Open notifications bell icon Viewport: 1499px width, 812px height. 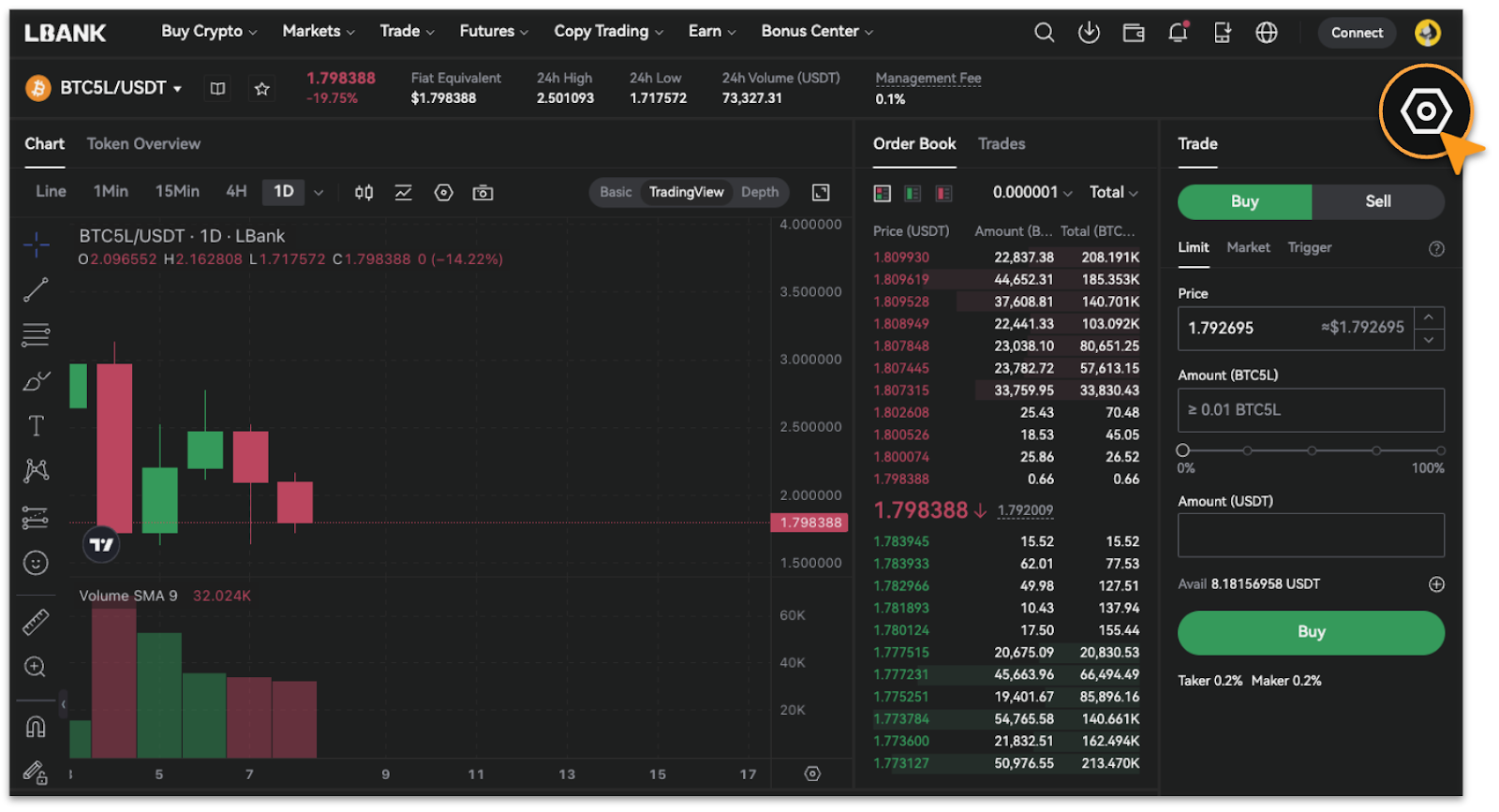[x=1179, y=33]
